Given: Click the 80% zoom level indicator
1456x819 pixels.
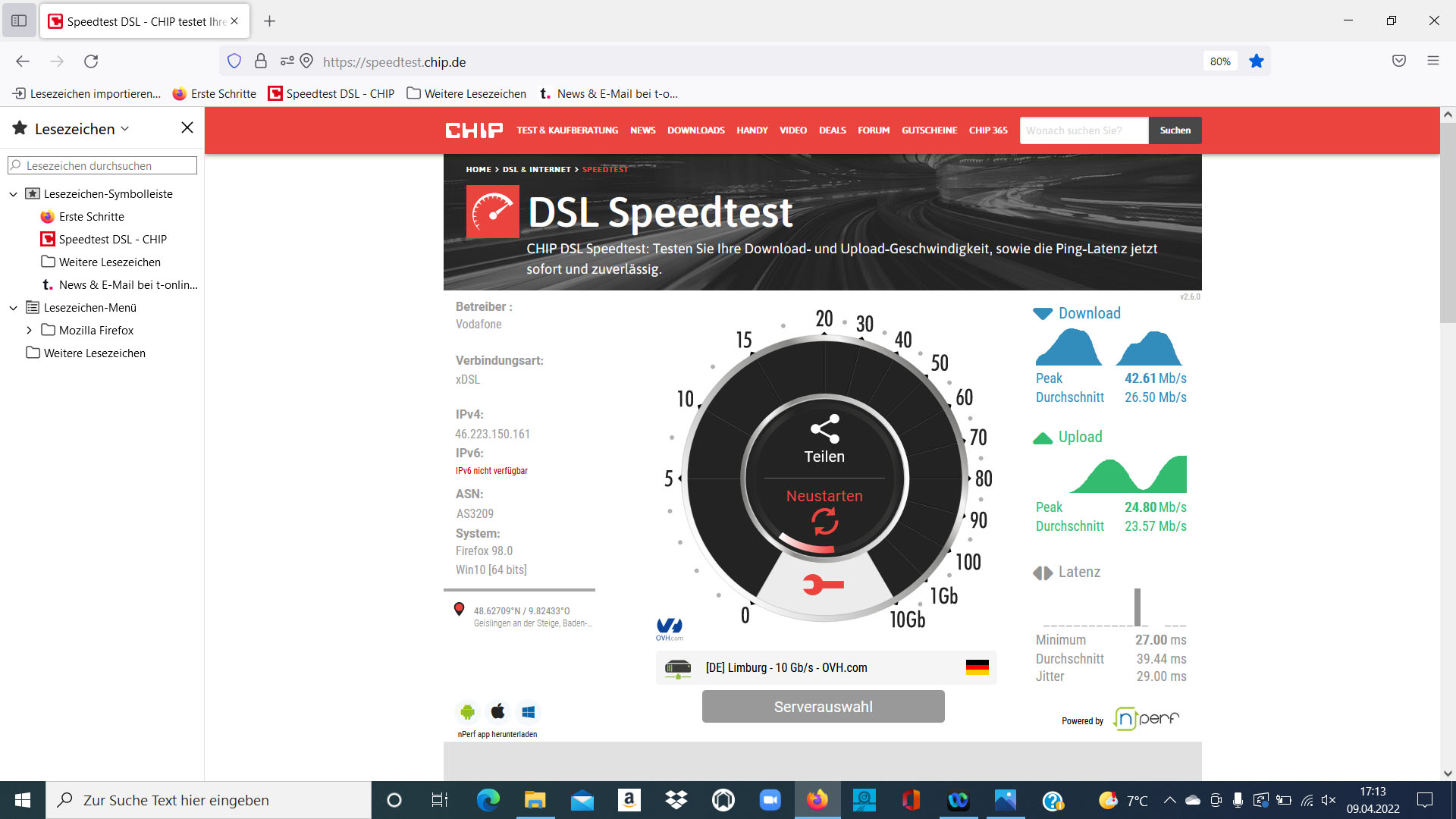Looking at the screenshot, I should (x=1219, y=61).
